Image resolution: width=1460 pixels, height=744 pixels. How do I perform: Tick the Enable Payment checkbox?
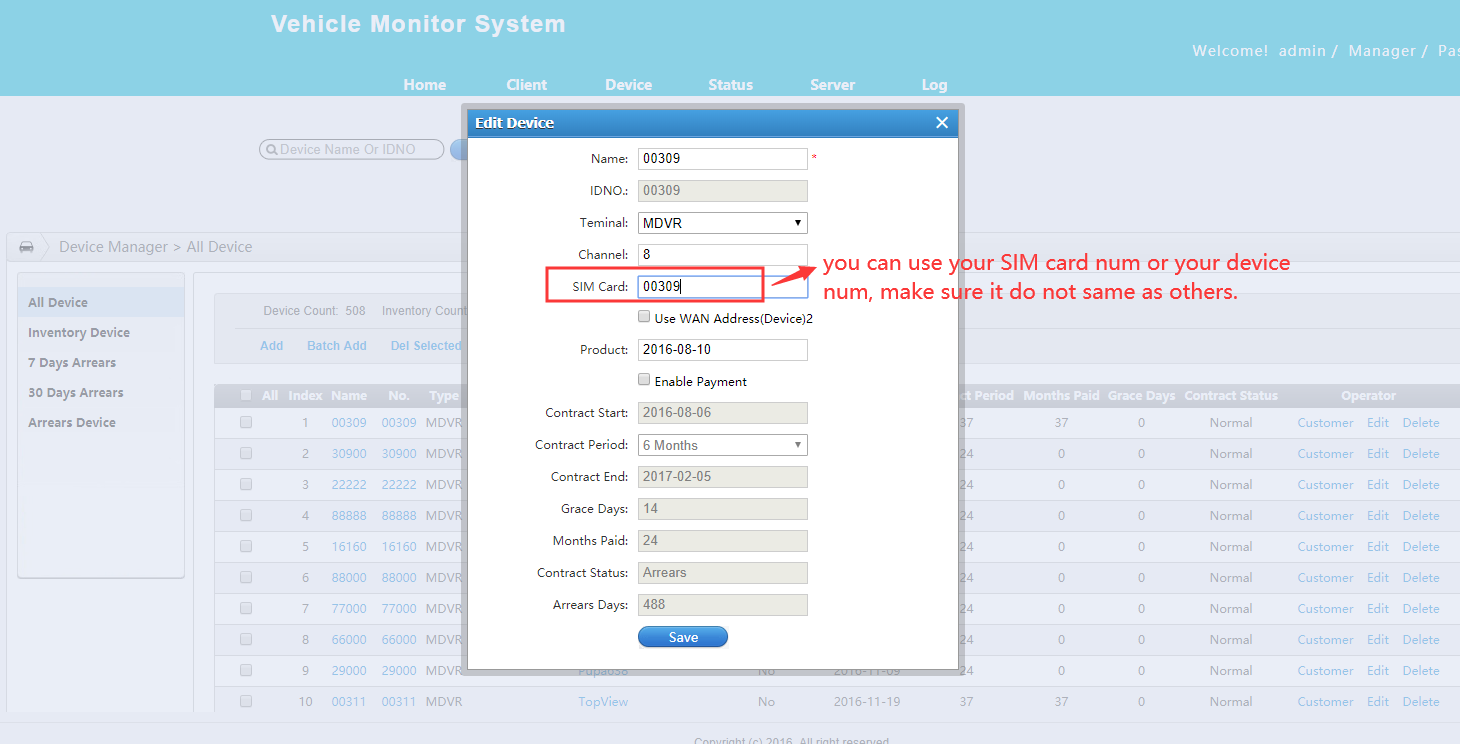point(644,380)
